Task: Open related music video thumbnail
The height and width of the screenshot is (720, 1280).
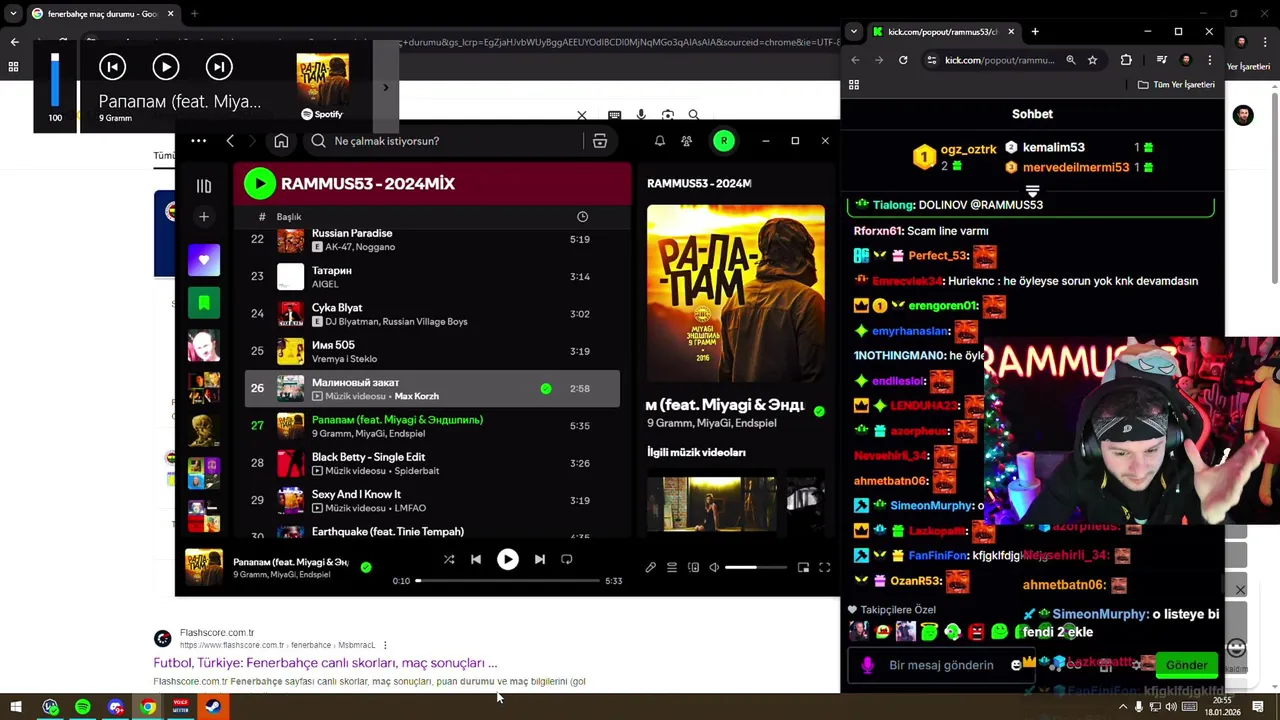Action: 711,504
